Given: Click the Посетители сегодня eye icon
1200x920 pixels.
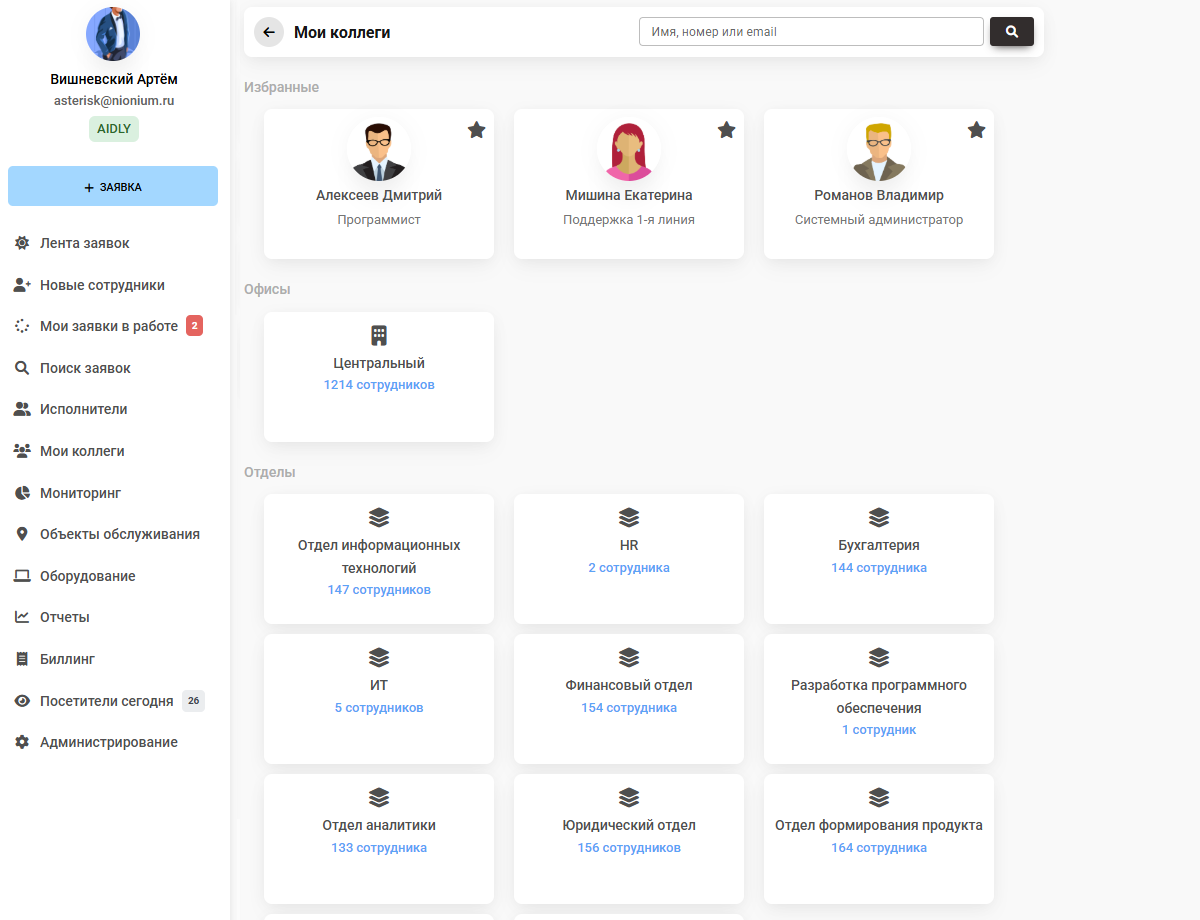Looking at the screenshot, I should coord(22,701).
